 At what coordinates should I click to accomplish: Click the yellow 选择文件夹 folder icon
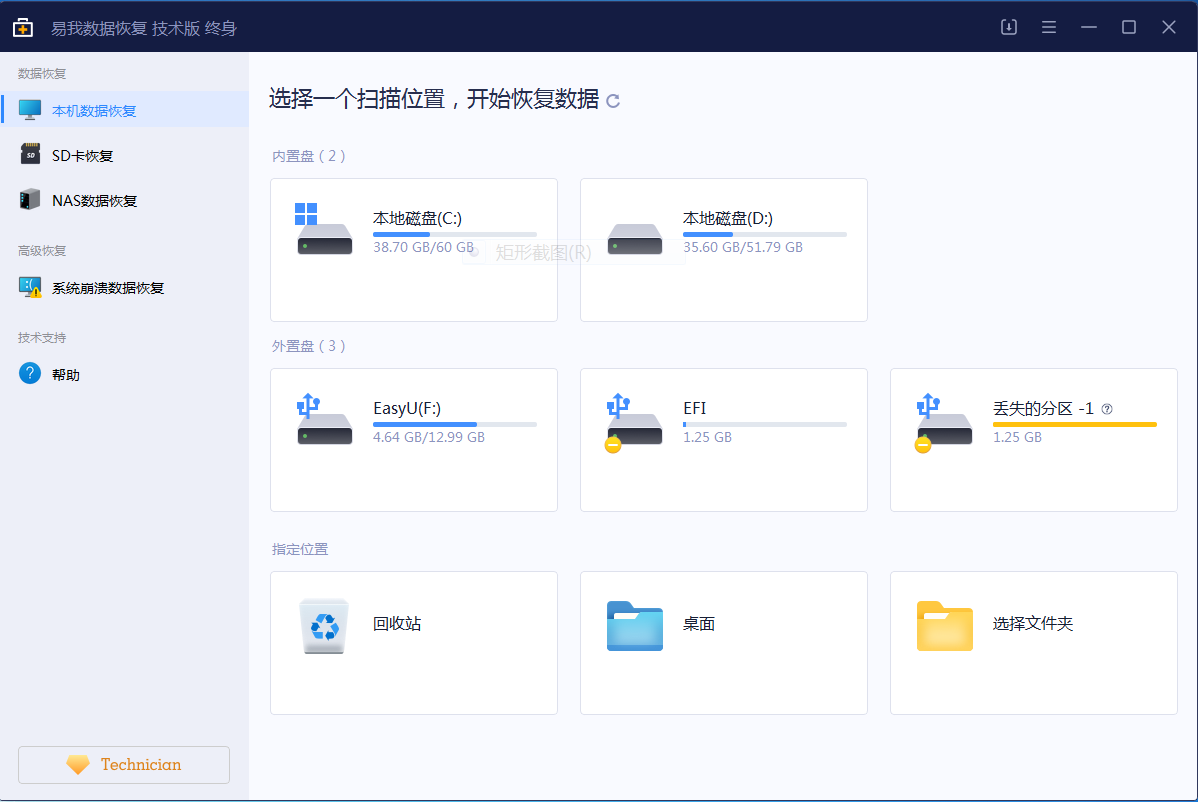[x=945, y=626]
